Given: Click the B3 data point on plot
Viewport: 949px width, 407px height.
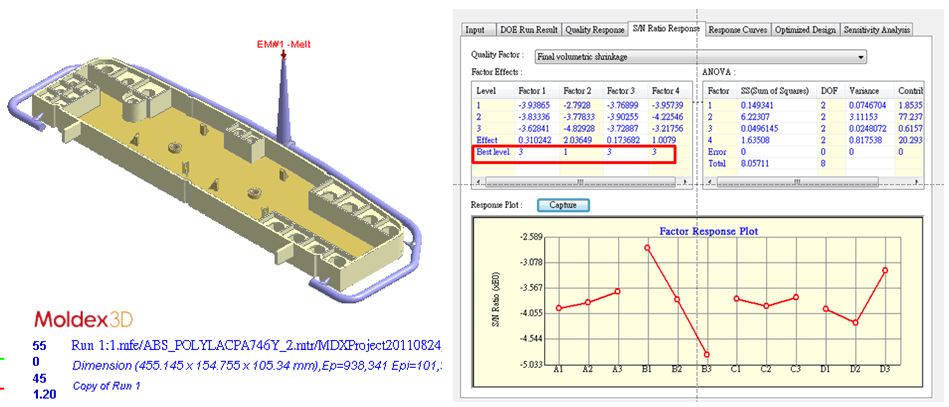Looking at the screenshot, I should coord(706,354).
